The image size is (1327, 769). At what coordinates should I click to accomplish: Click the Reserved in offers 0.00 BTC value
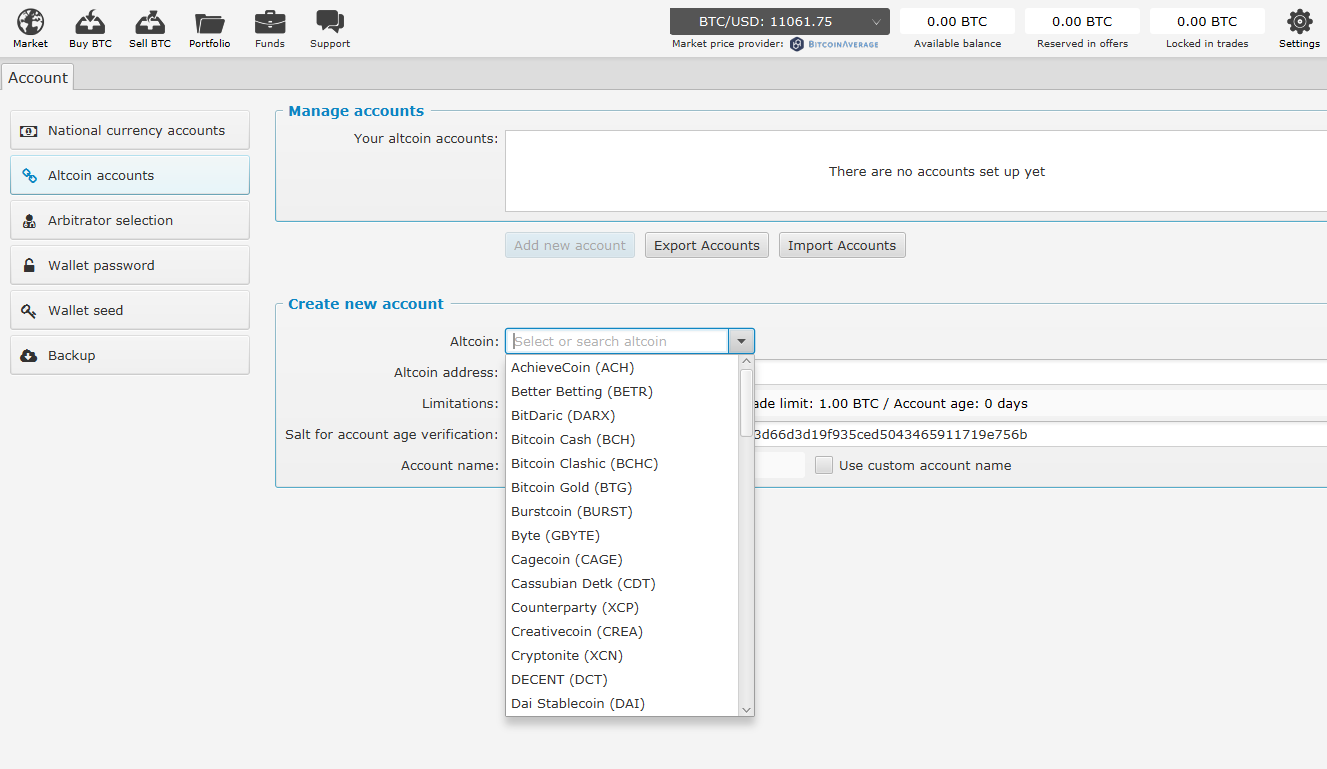1082,21
